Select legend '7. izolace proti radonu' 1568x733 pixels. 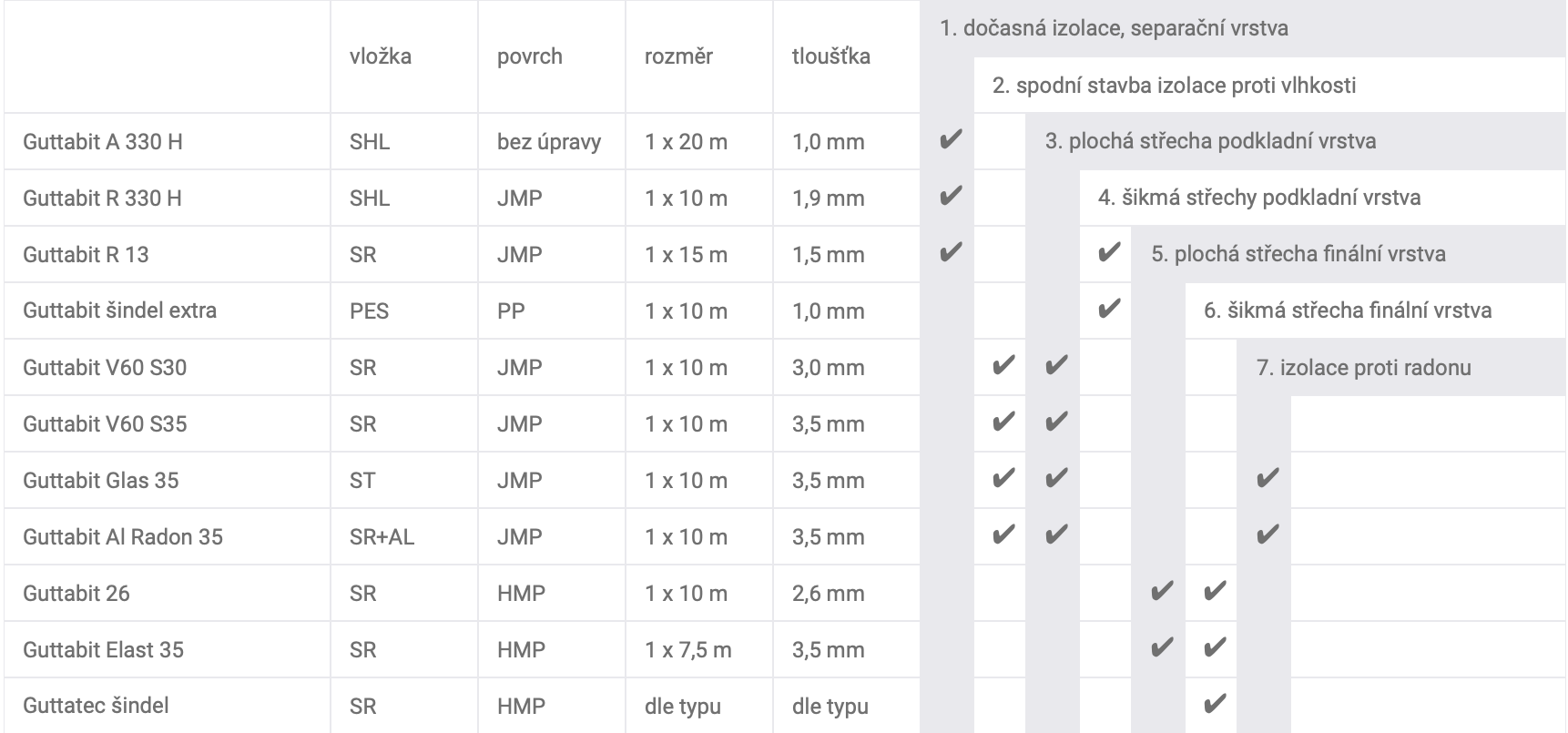[x=1364, y=368]
